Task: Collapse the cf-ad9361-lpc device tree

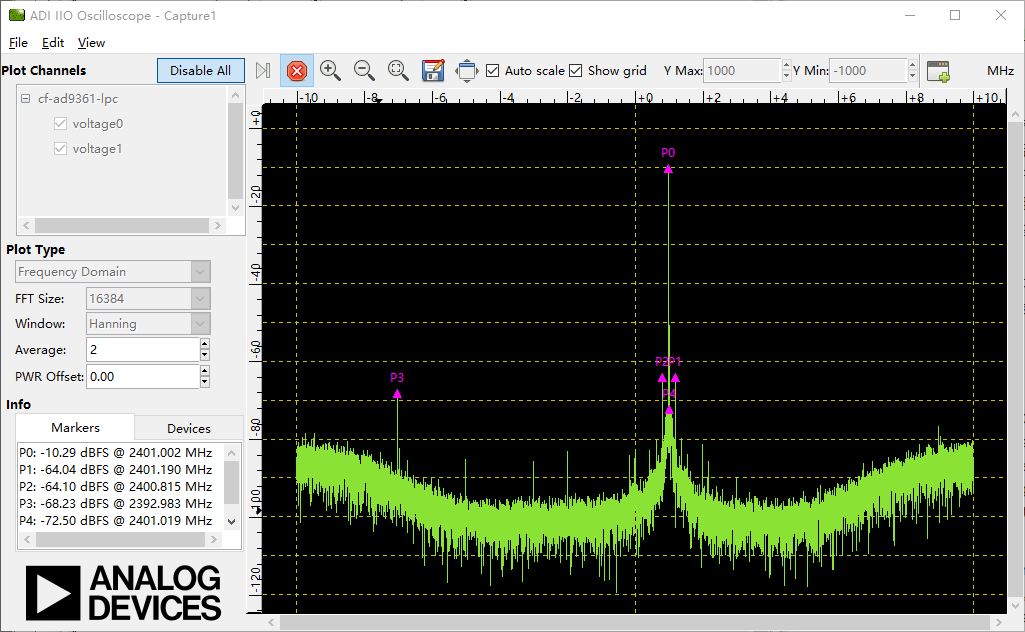Action: click(x=25, y=99)
